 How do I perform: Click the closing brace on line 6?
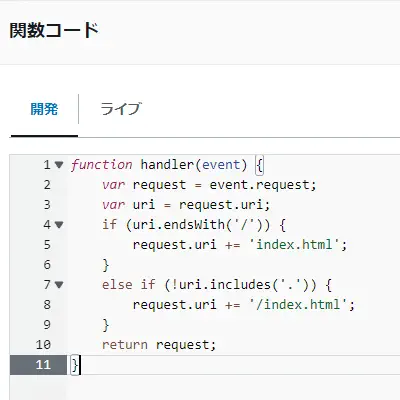coord(106,265)
